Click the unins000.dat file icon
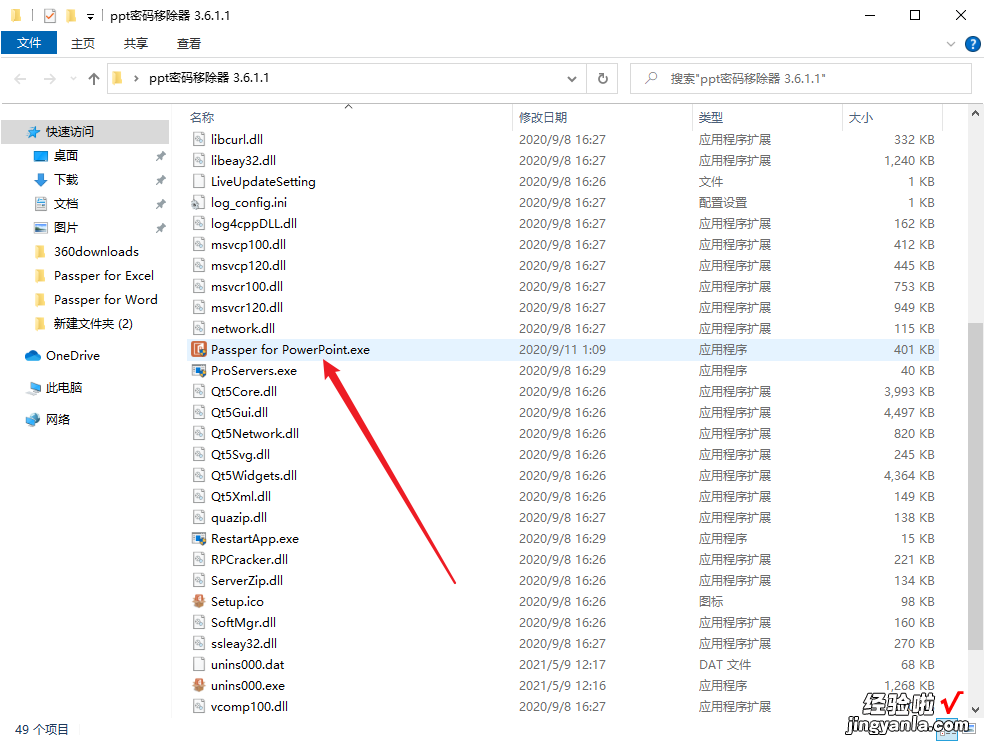Viewport: 985px width, 742px height. coord(199,664)
